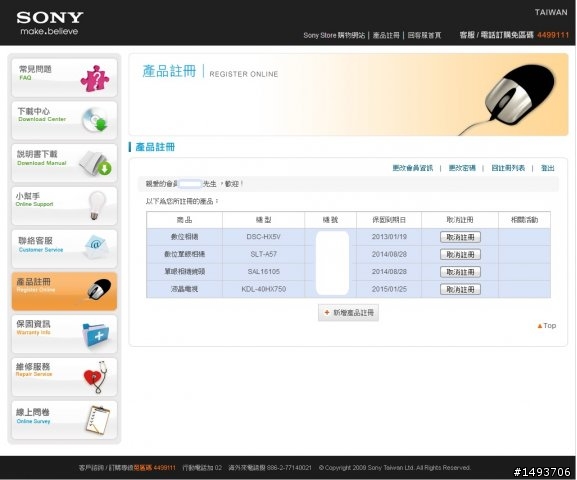
Task: Click the 數位相機 product cell
Action: (x=184, y=237)
